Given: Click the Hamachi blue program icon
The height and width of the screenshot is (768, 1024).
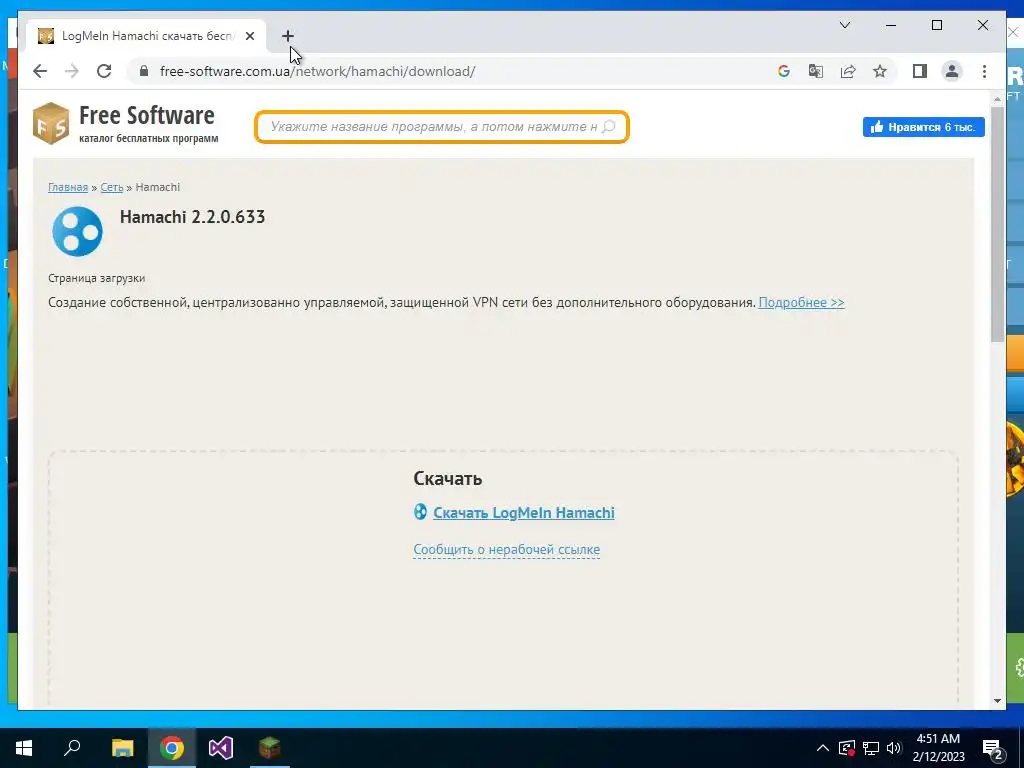Looking at the screenshot, I should (77, 231).
